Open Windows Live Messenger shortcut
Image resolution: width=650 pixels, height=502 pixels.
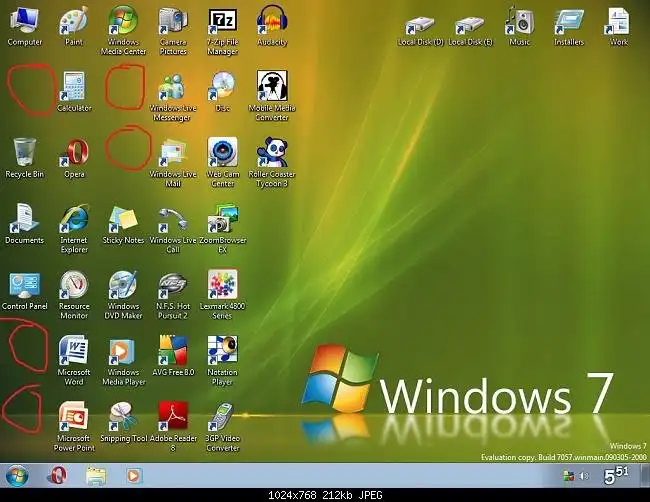coord(172,87)
